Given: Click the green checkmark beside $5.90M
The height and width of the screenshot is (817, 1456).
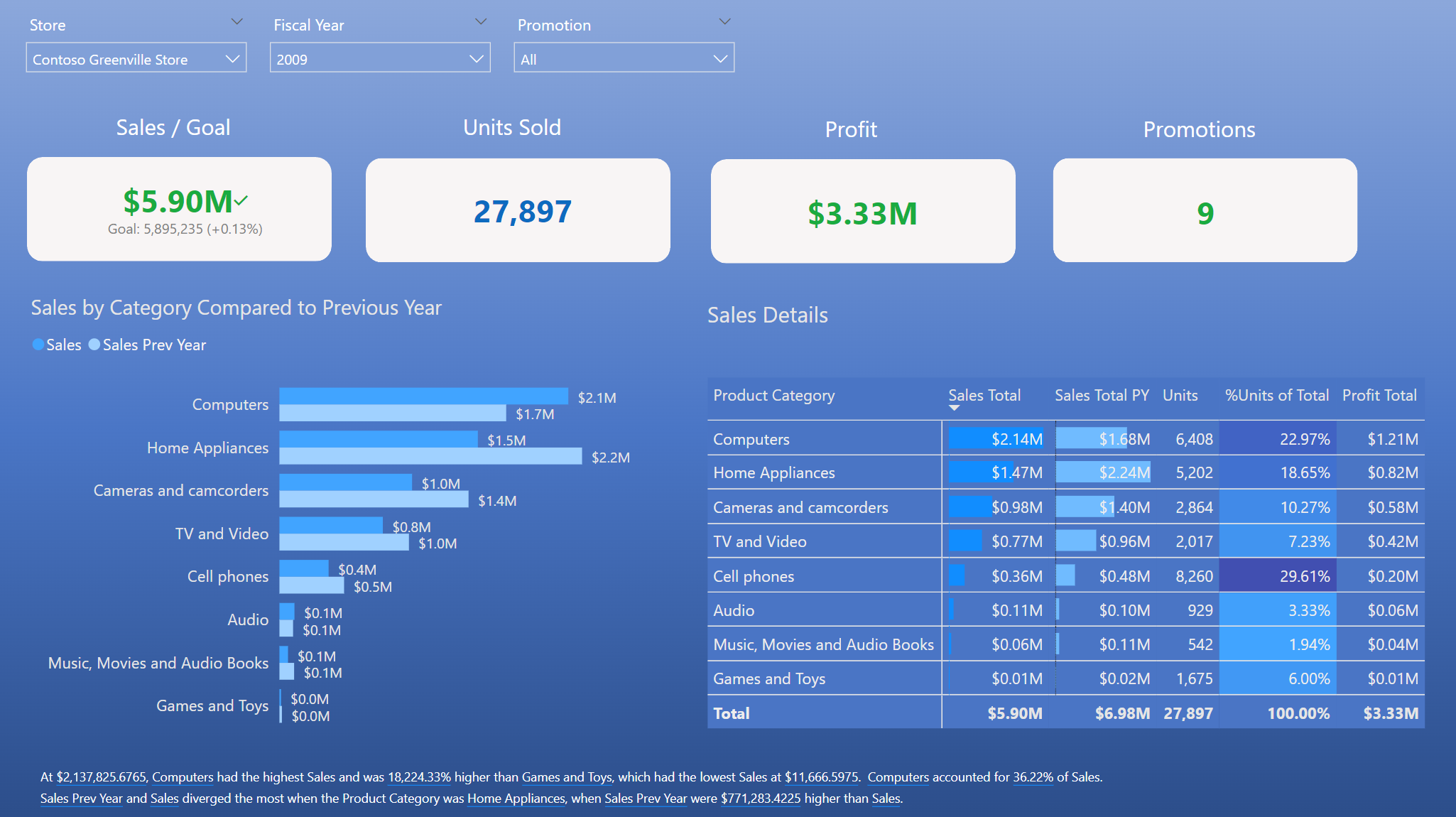Looking at the screenshot, I should (x=241, y=200).
